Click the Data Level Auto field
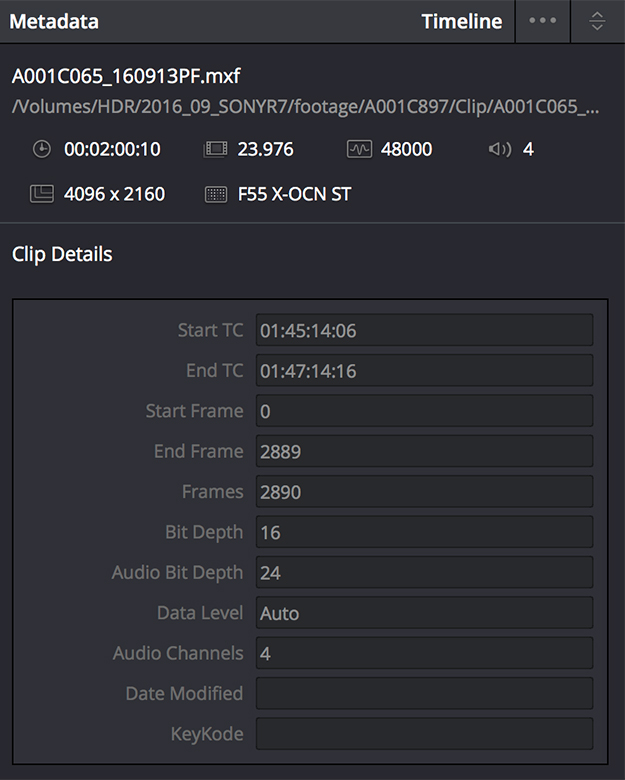The width and height of the screenshot is (625, 780). (424, 613)
